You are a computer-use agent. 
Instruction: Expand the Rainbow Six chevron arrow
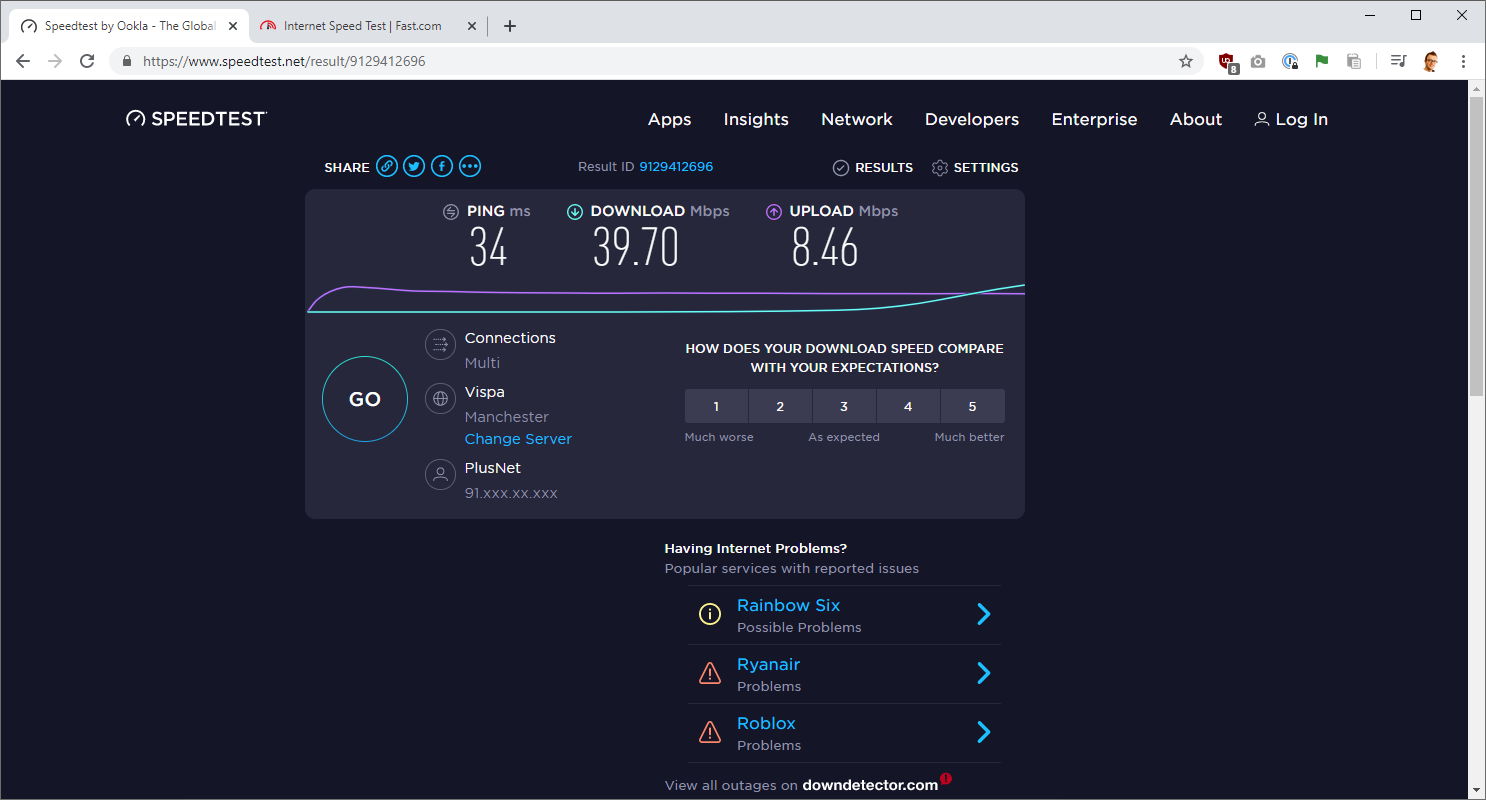(984, 614)
